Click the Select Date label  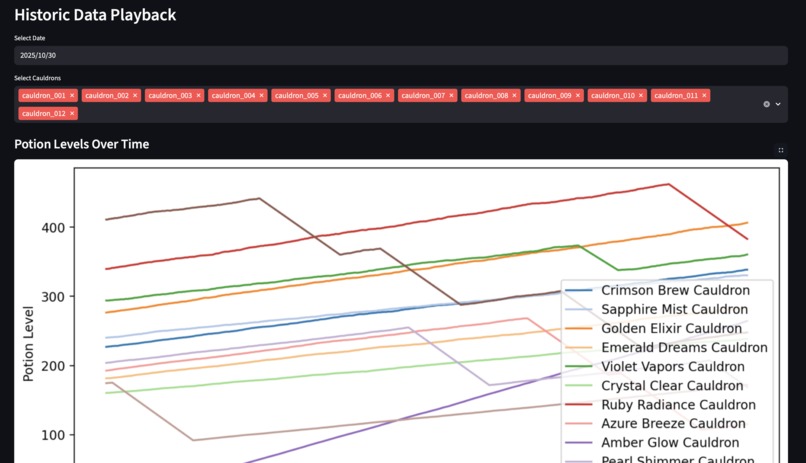tap(30, 38)
